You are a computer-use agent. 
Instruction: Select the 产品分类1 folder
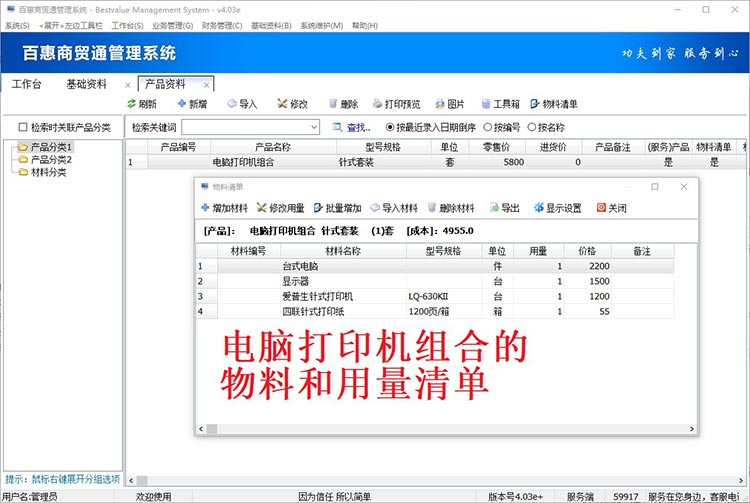(x=45, y=147)
